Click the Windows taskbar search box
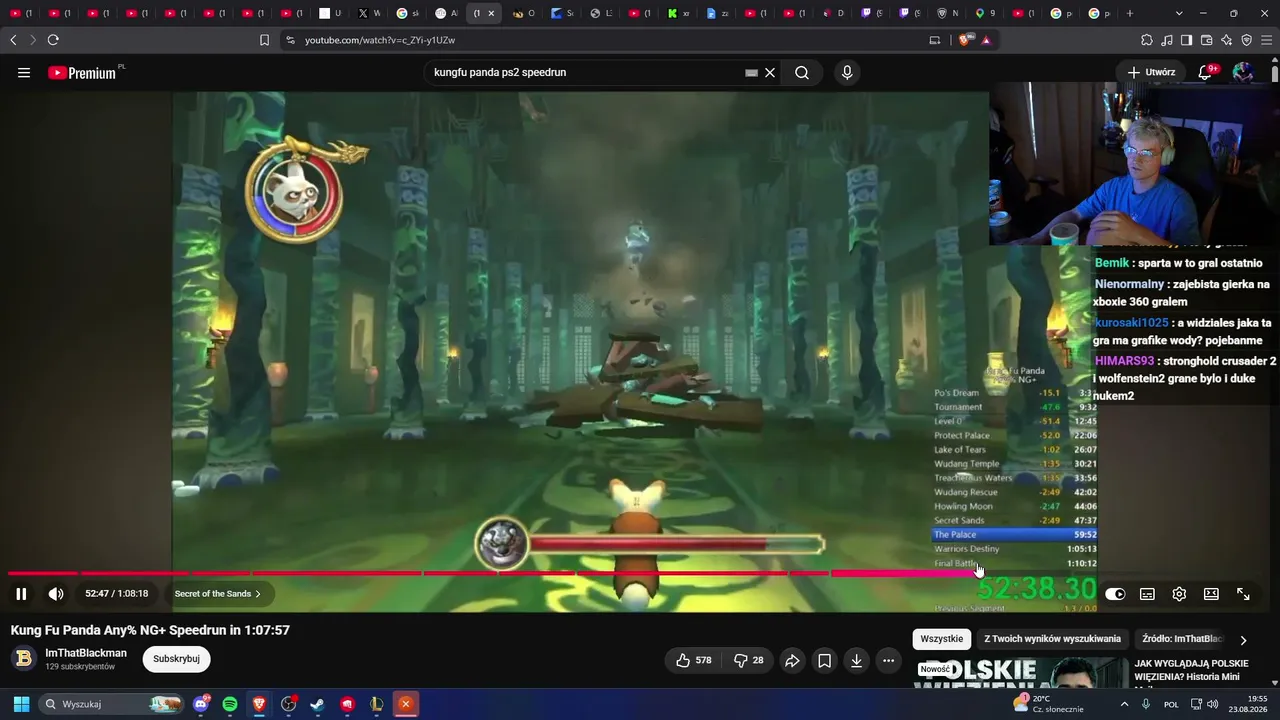 coord(112,704)
